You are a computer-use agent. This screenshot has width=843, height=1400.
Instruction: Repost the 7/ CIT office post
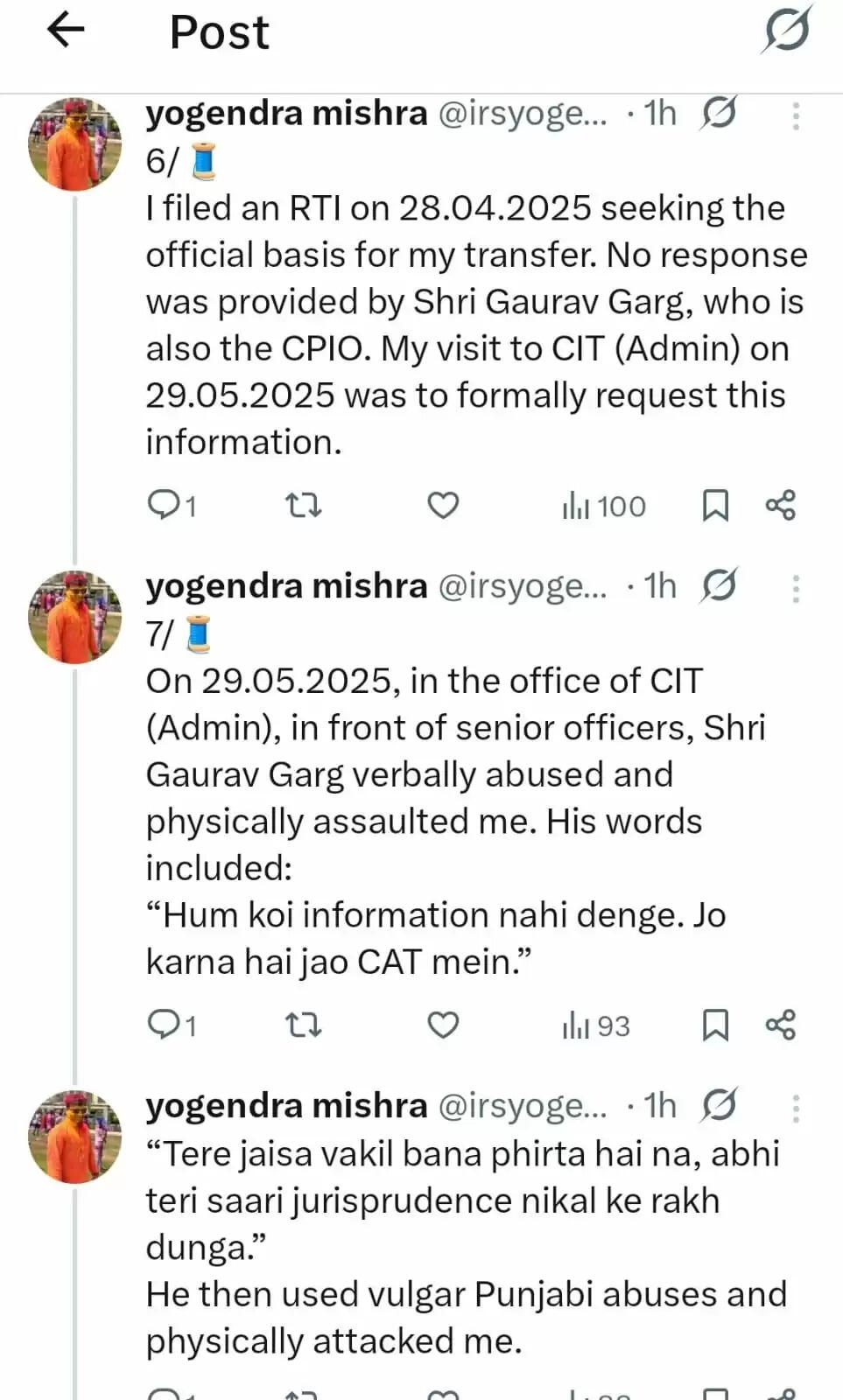304,1024
